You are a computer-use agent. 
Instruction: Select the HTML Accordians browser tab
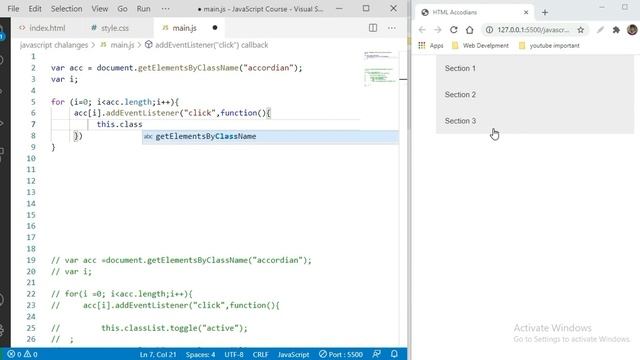pos(473,12)
